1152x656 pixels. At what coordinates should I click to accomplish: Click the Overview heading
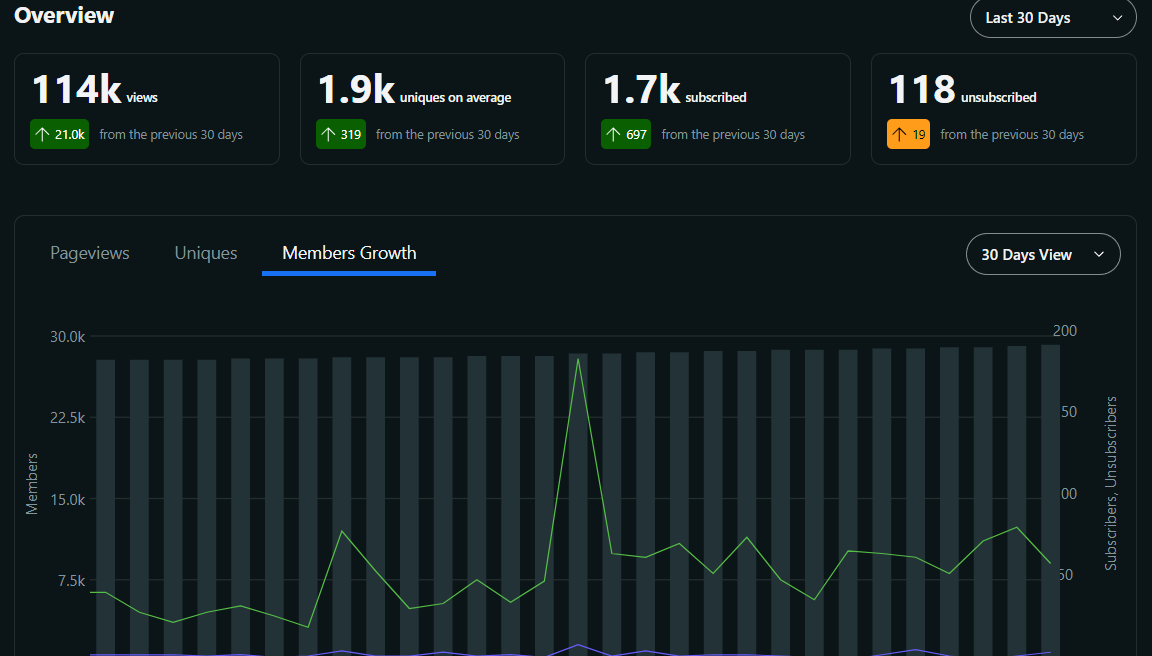pyautogui.click(x=64, y=15)
